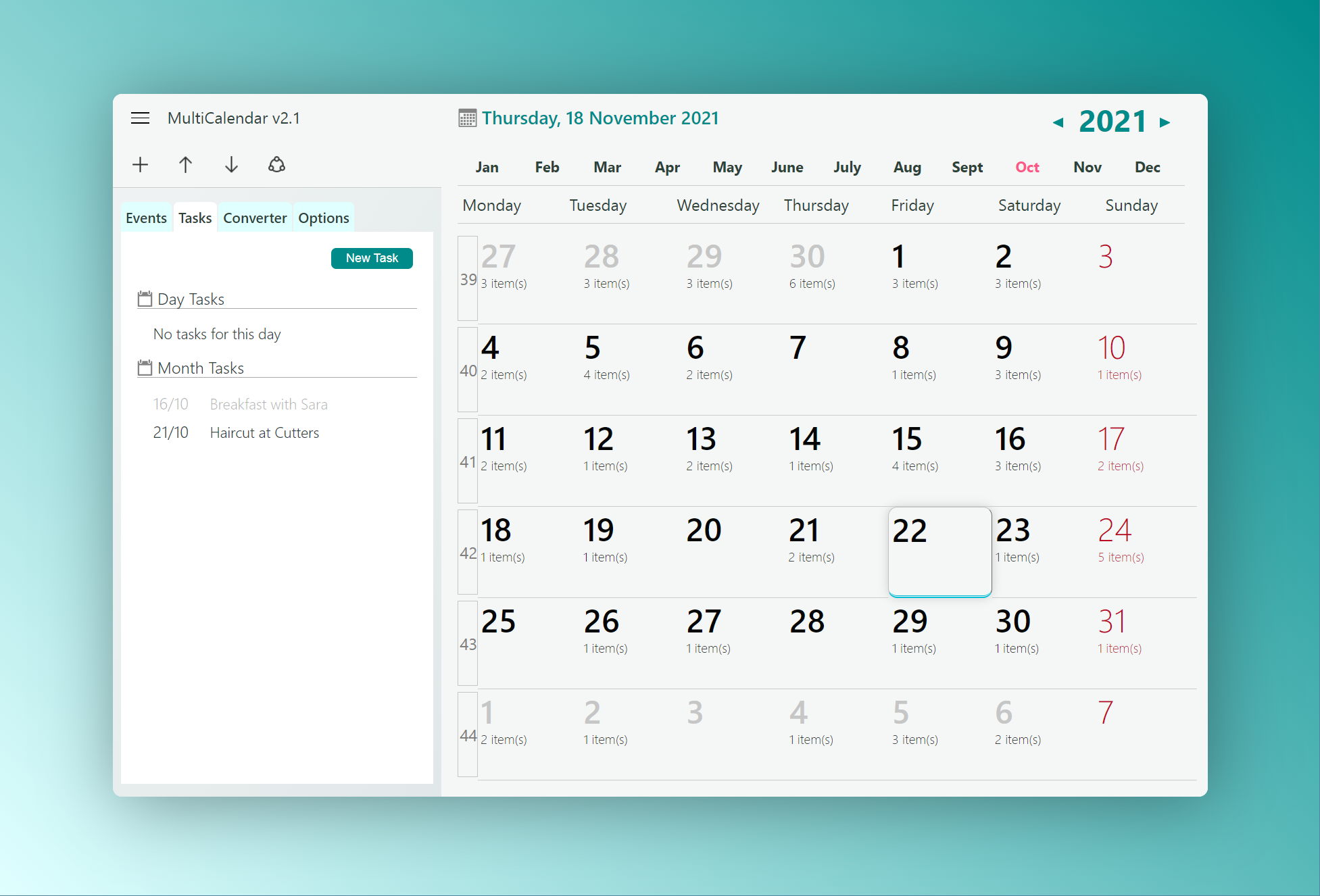Select the Nov month
Screen dimensions: 1320x896
click(1087, 167)
